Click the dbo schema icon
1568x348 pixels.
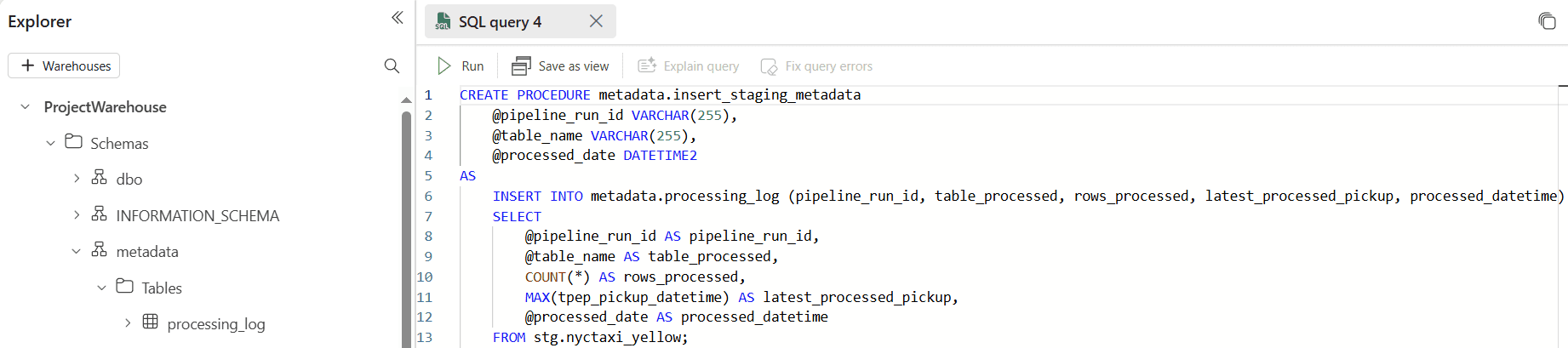(100, 178)
